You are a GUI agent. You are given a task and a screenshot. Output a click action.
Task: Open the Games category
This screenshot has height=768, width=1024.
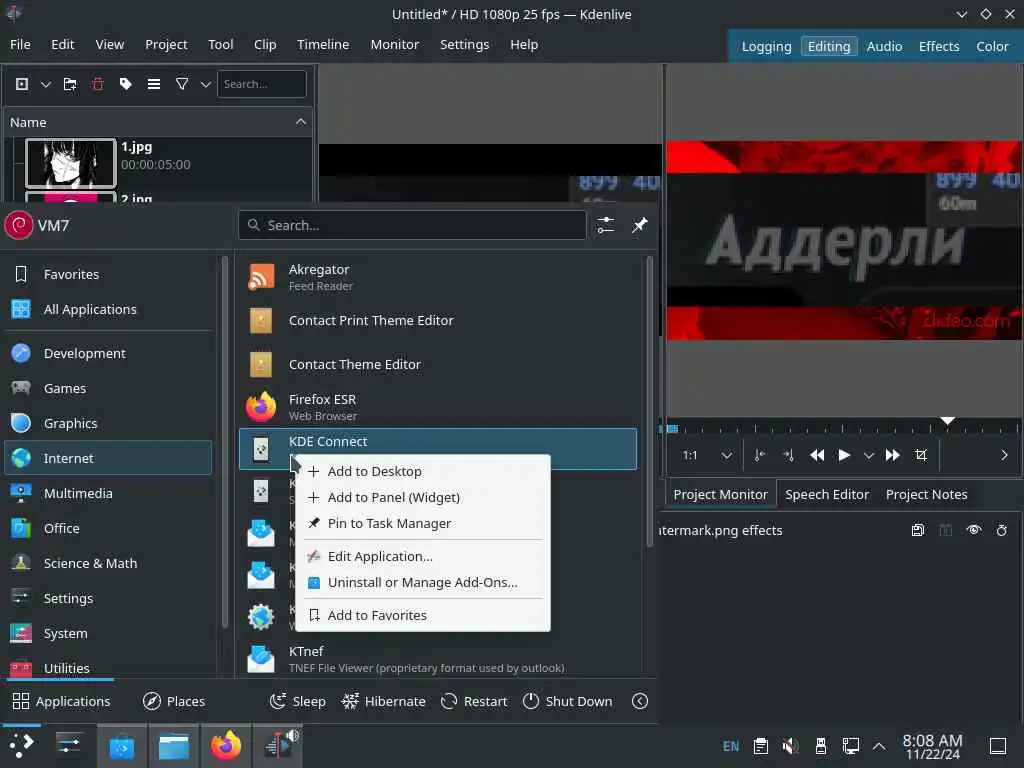coord(108,389)
